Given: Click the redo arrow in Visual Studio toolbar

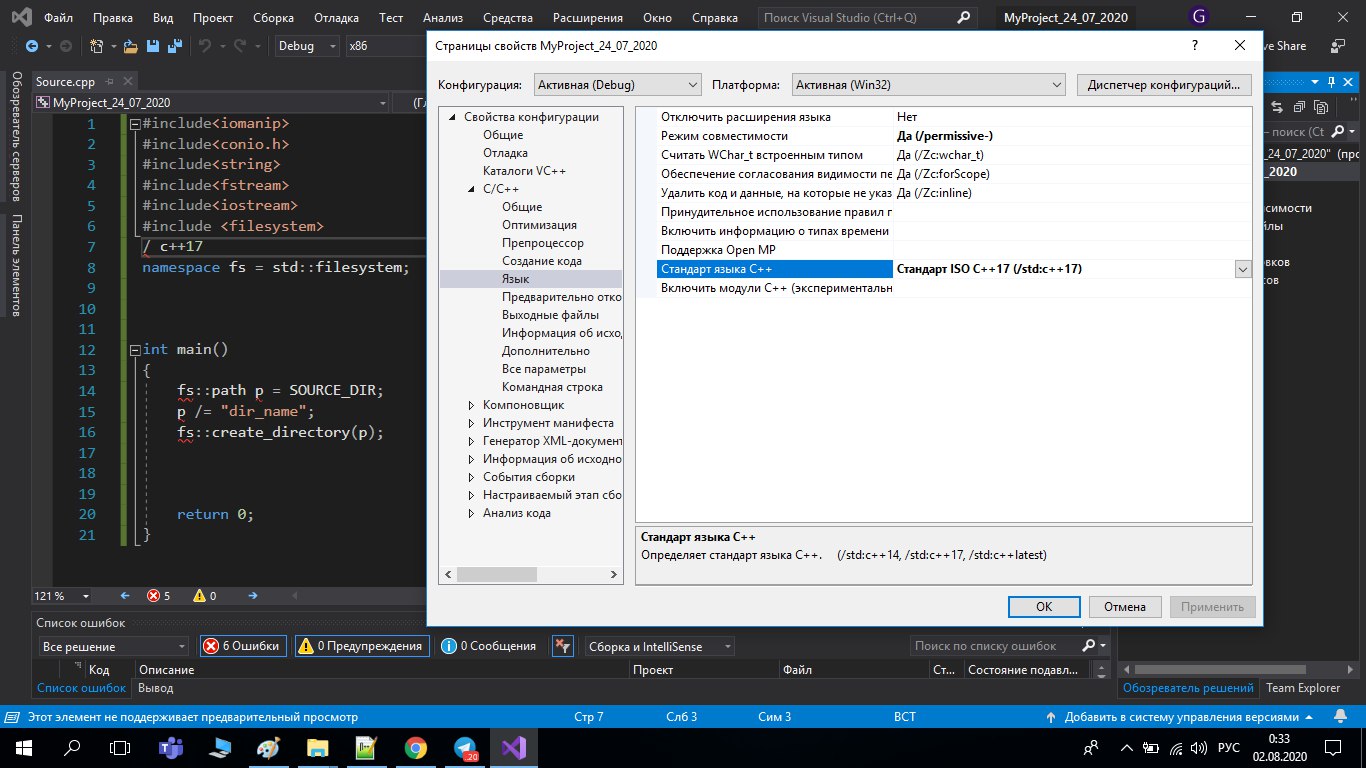Looking at the screenshot, I should (x=240, y=46).
